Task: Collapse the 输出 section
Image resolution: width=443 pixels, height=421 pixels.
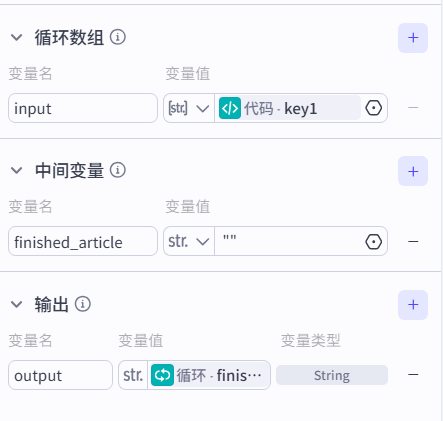Action: [16, 304]
